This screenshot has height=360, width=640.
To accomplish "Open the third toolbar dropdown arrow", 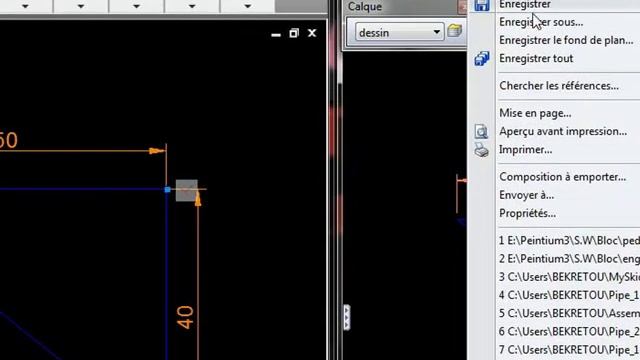I will pos(136,6).
